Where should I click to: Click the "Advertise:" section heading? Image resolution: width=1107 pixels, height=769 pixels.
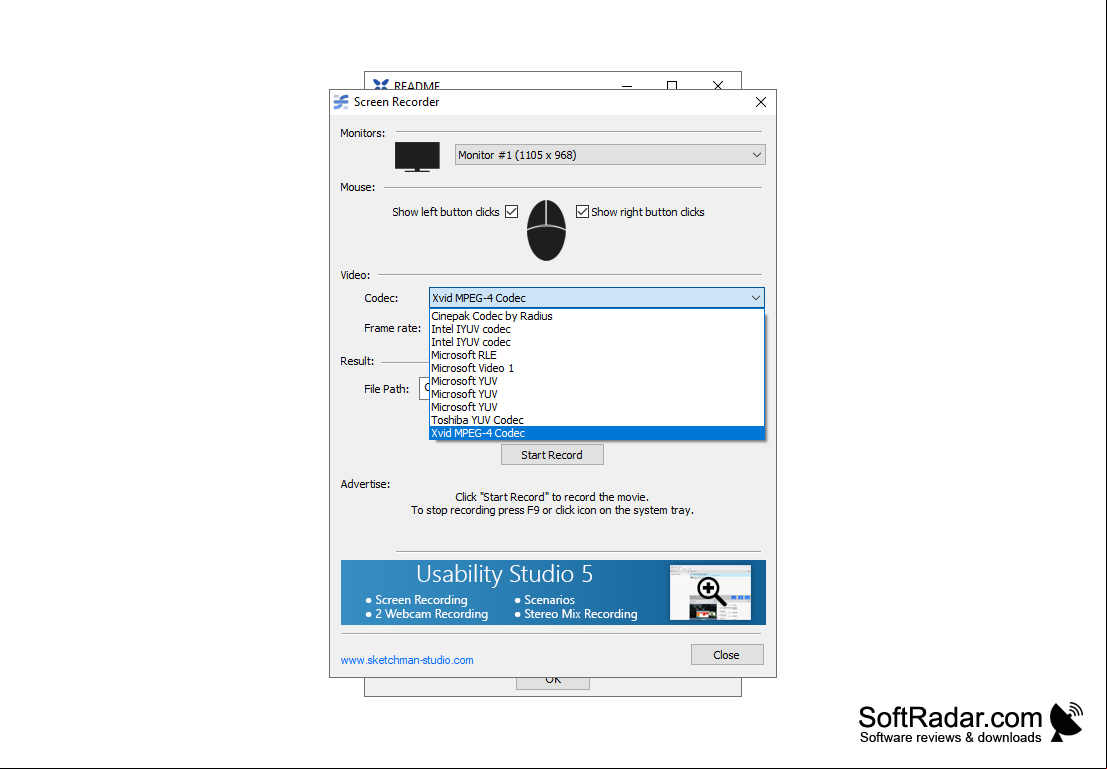[x=365, y=484]
